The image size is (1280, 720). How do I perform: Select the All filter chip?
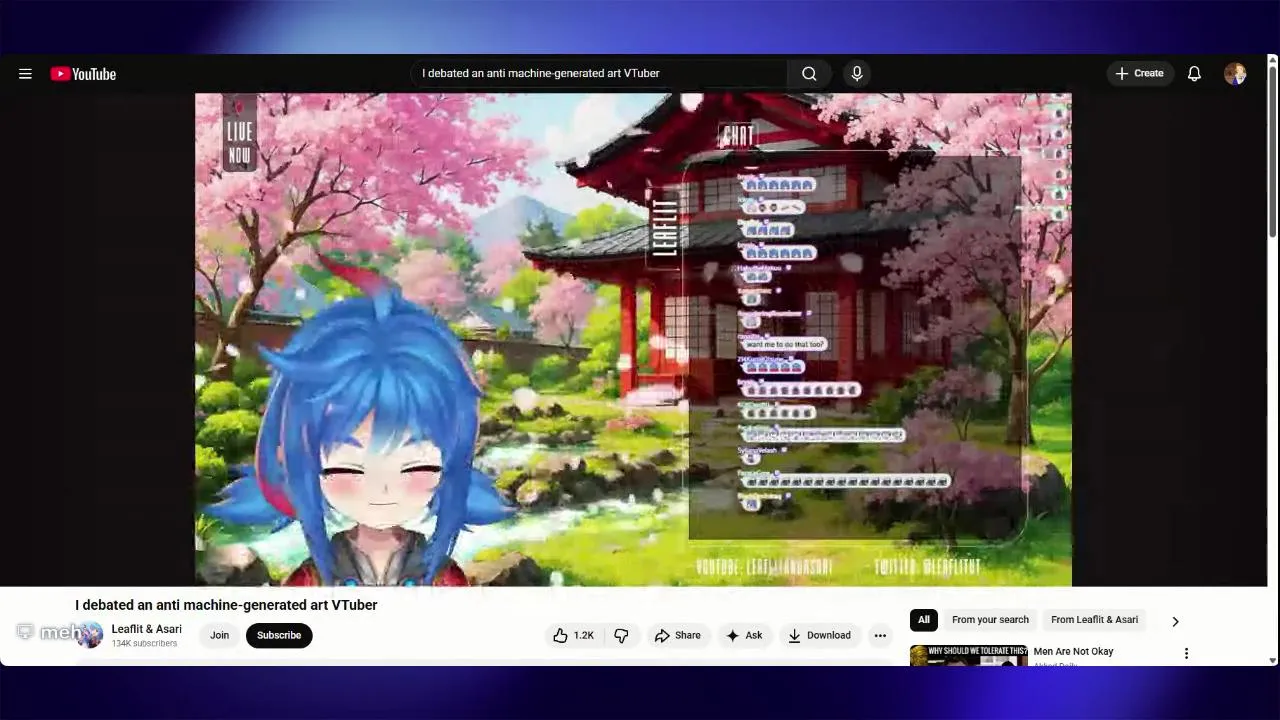click(924, 620)
